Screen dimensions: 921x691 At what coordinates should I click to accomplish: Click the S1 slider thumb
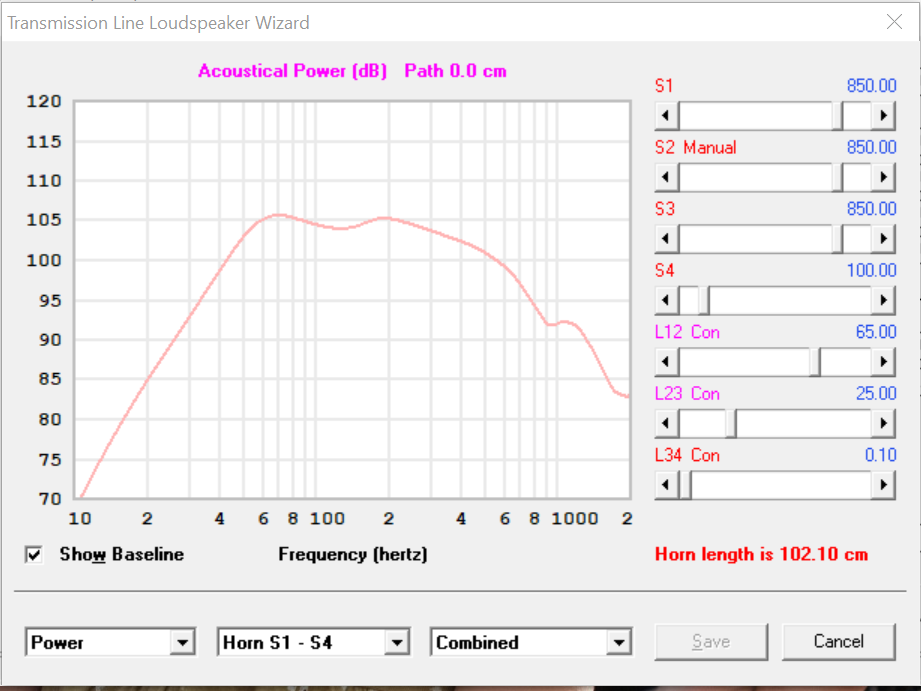[x=838, y=116]
